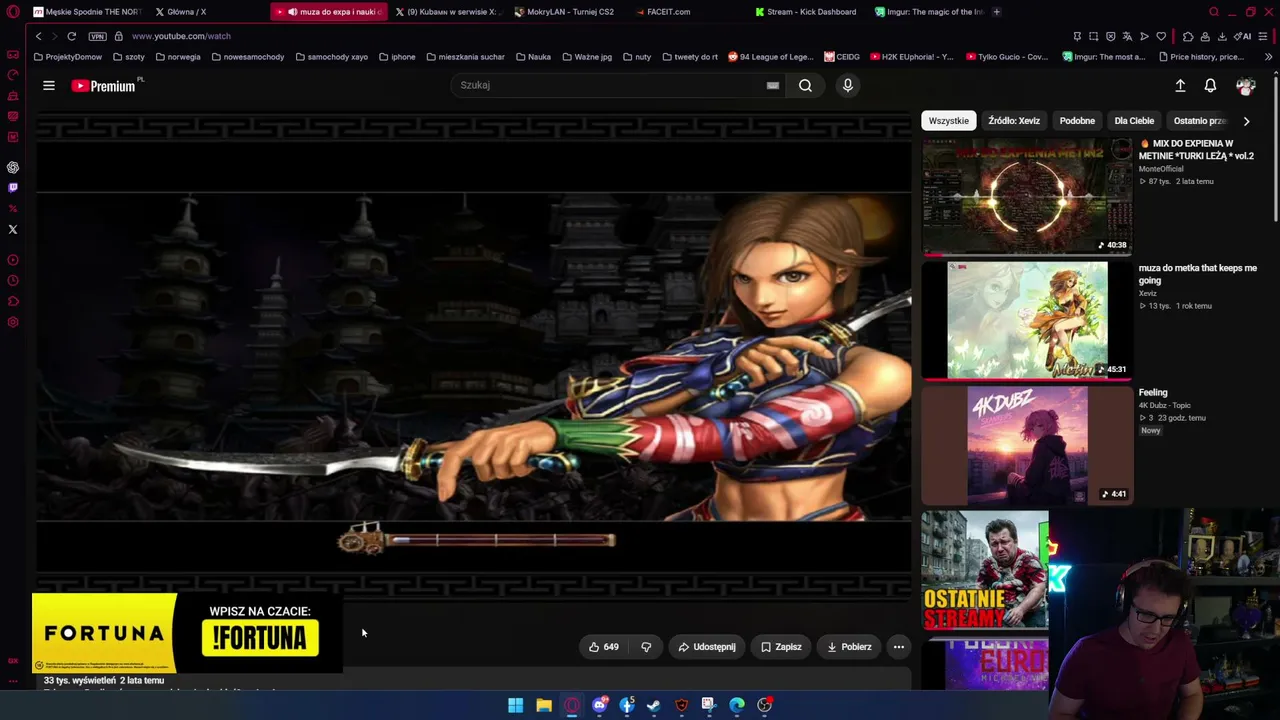1280x720 pixels.
Task: Open the on-screen keyboard icon in search box
Action: 772,86
